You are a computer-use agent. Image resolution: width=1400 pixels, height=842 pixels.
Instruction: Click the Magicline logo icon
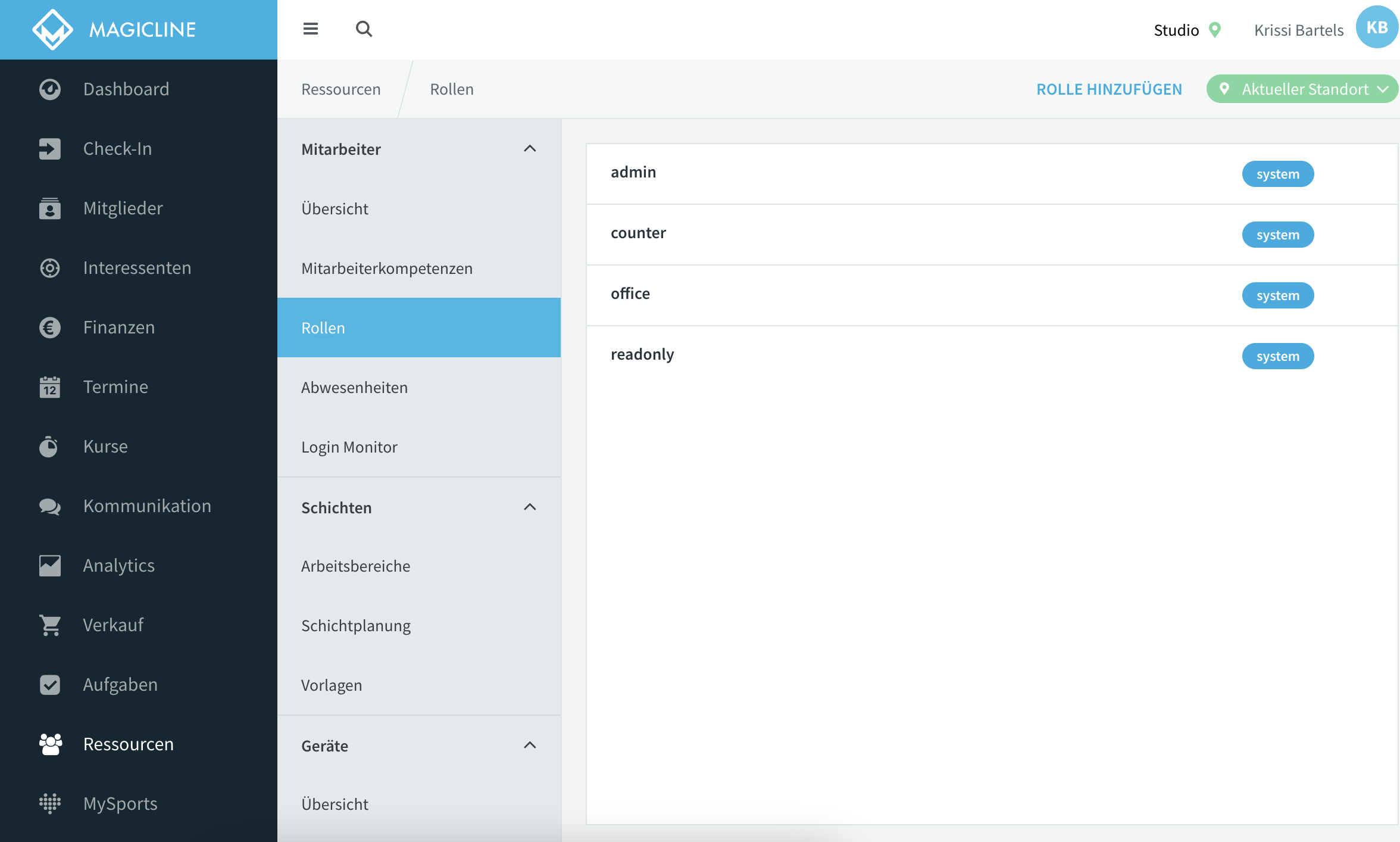(52, 30)
